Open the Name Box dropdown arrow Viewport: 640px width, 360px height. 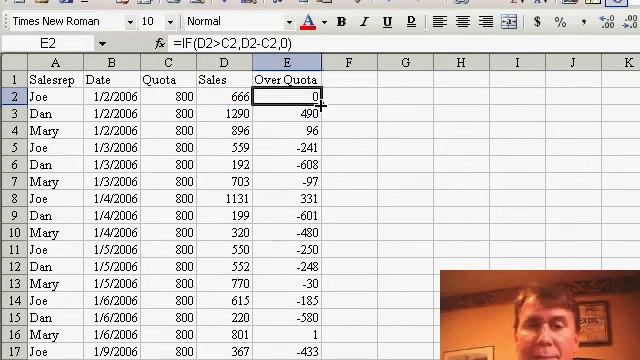click(x=102, y=44)
